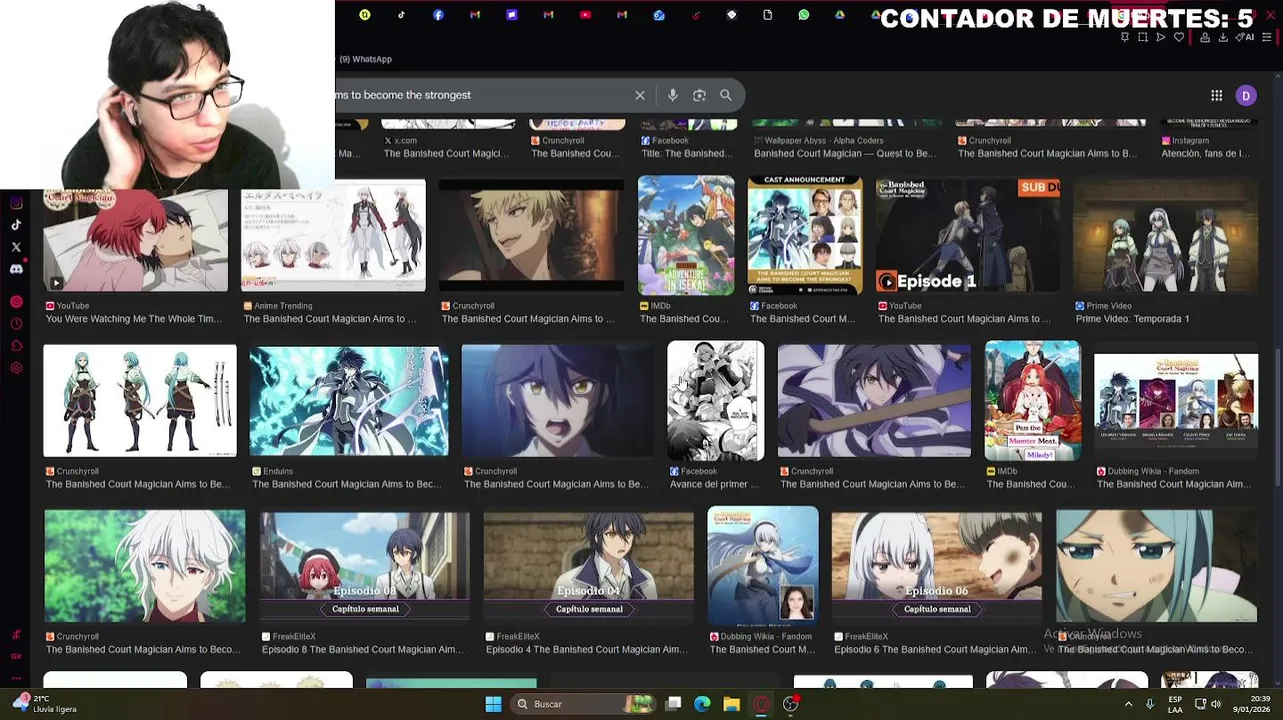Open Microsoft Edge from the taskbar
Viewport: 1283px width, 720px height.
(x=703, y=704)
